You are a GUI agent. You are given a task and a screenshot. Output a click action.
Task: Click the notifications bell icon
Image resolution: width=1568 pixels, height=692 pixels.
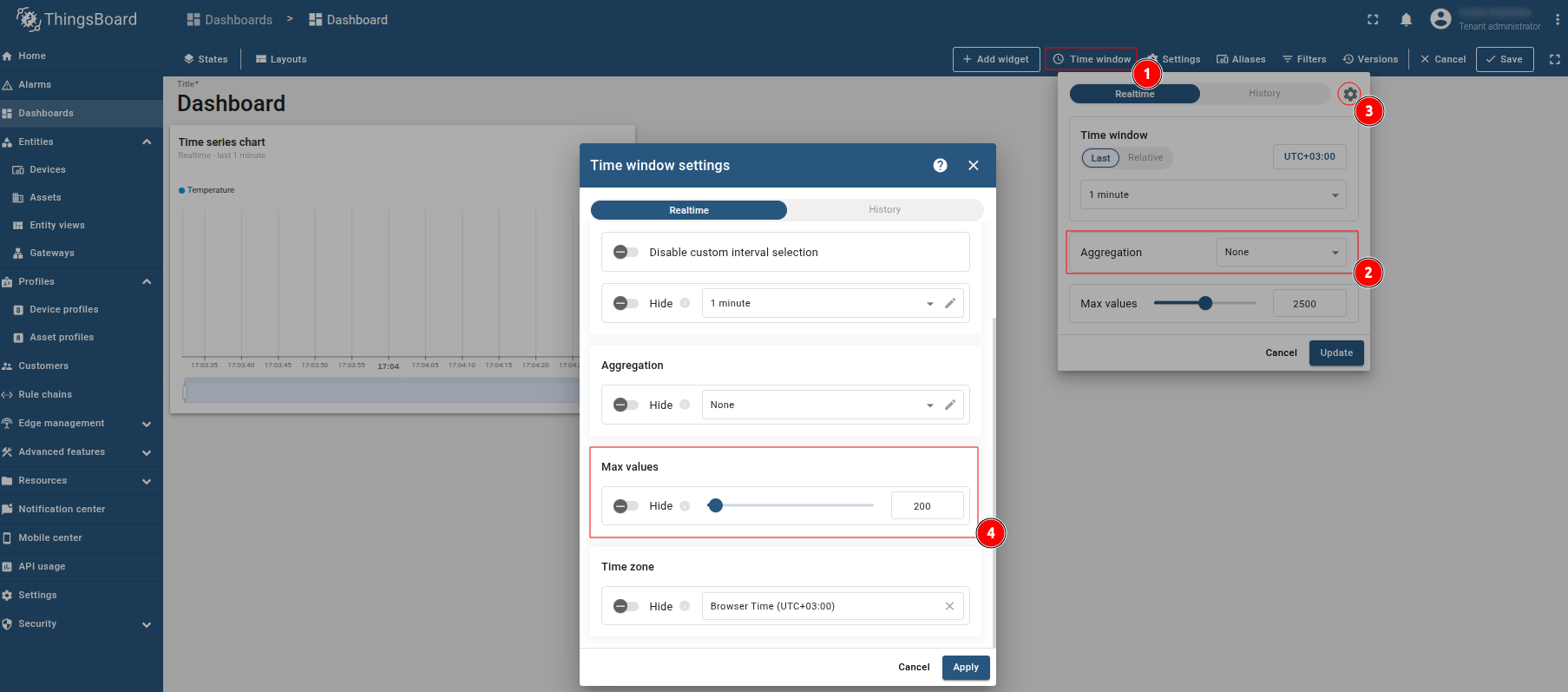tap(1406, 20)
